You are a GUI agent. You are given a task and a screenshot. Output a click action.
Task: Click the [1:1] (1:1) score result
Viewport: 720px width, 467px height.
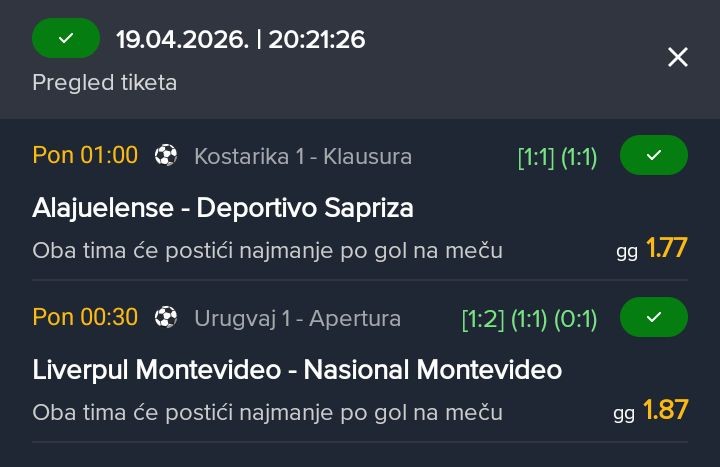(x=557, y=157)
